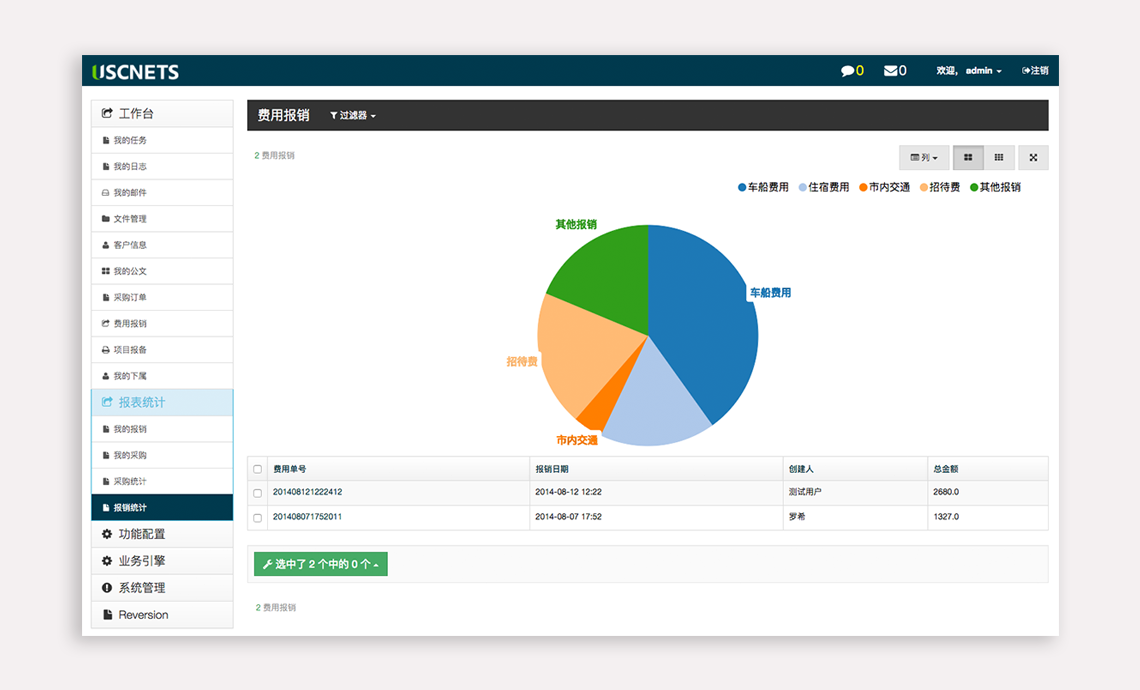Open the 过滤器 filter dropdown
Screen dimensions: 1140x690
click(353, 116)
